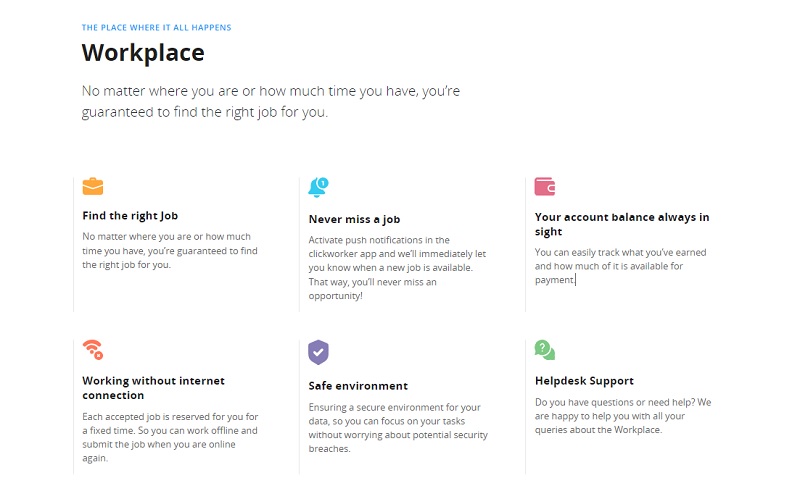Click the large "Workplace" title
Viewport: 800px width, 499px height.
[143, 52]
